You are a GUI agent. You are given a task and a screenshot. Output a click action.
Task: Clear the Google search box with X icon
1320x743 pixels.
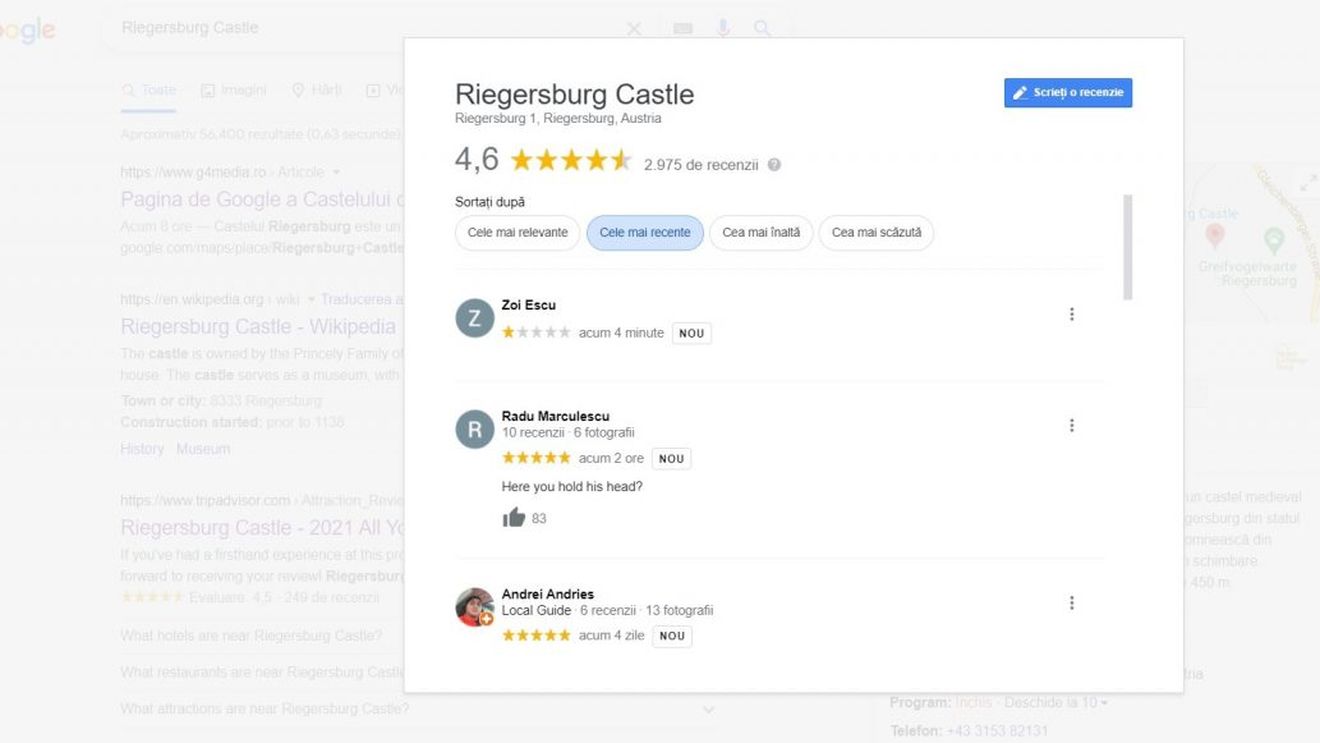coord(634,29)
